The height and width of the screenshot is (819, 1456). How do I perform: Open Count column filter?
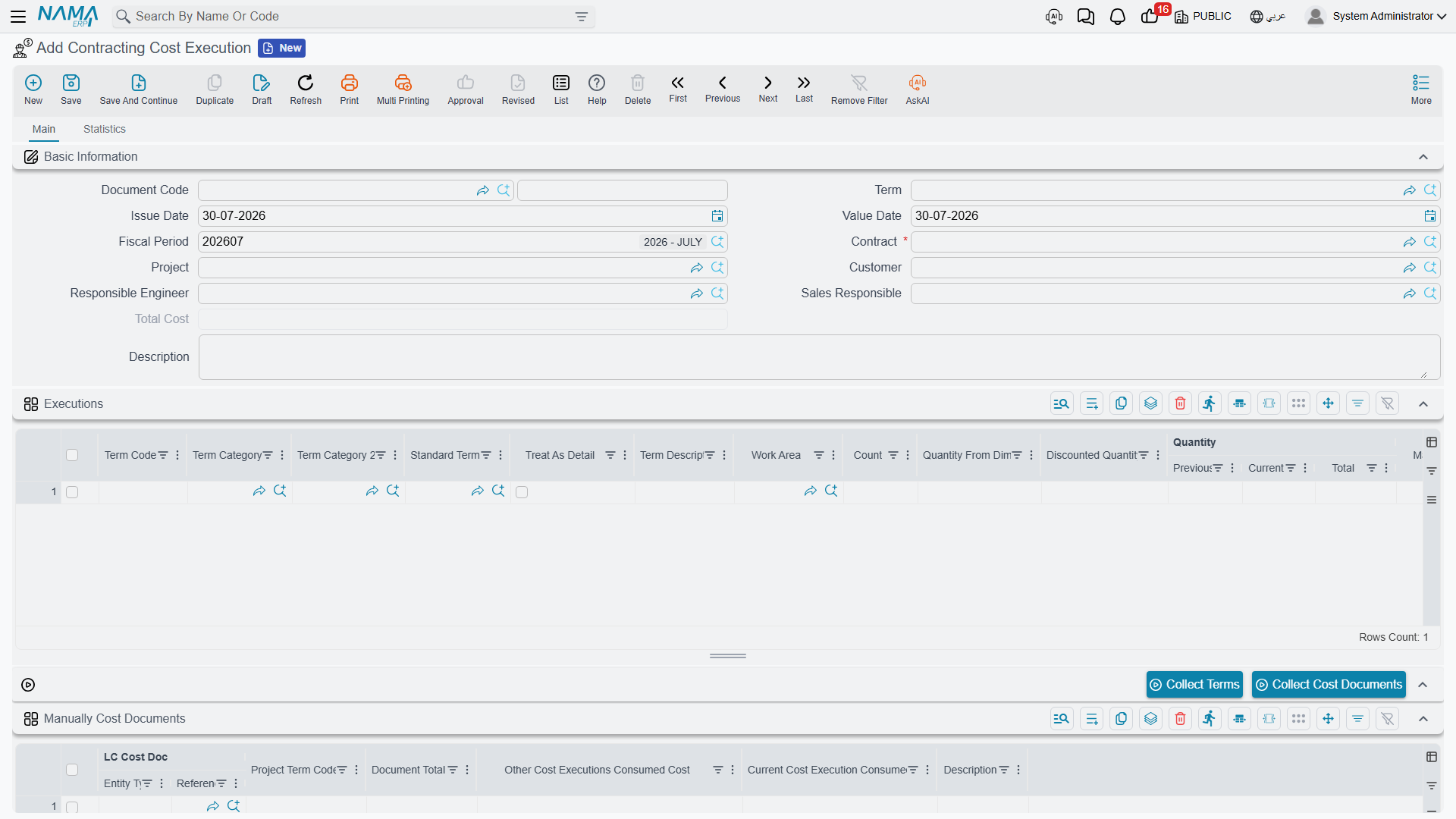[x=893, y=455]
